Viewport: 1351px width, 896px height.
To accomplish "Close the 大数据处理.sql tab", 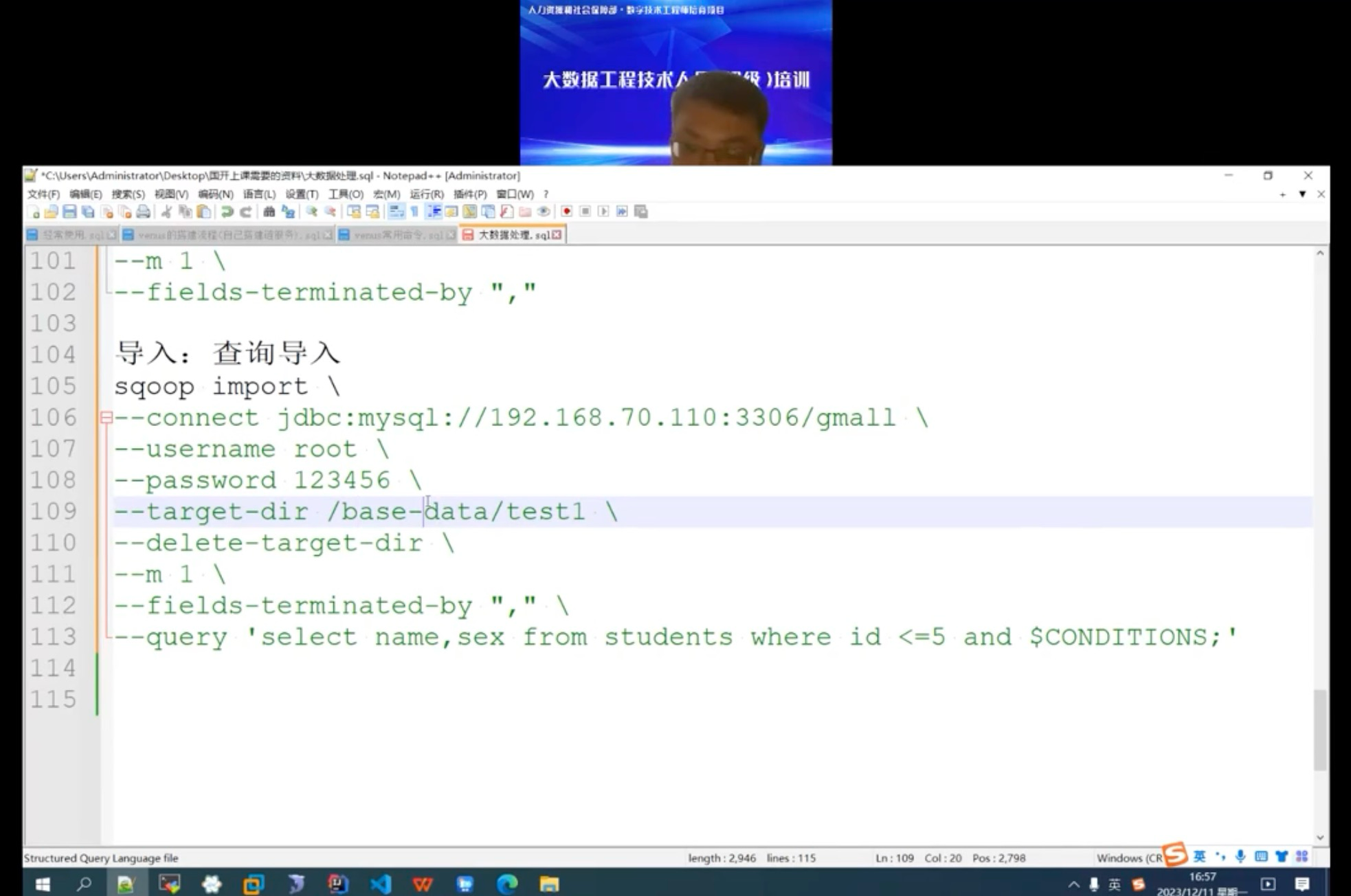I will (x=557, y=235).
